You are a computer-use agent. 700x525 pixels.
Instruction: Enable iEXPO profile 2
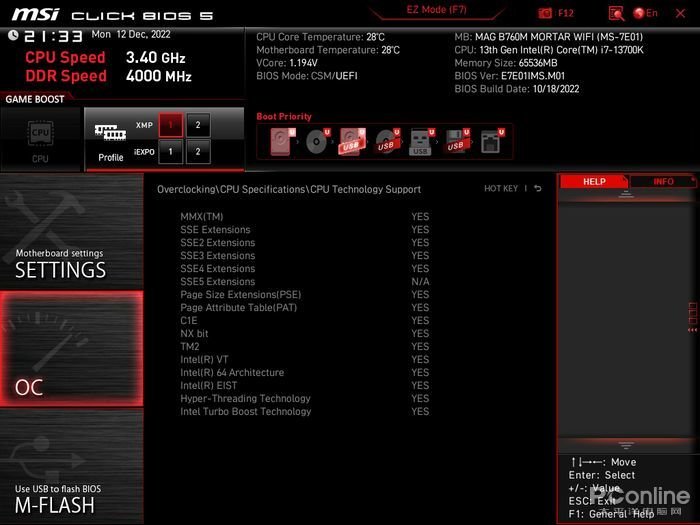coord(198,152)
